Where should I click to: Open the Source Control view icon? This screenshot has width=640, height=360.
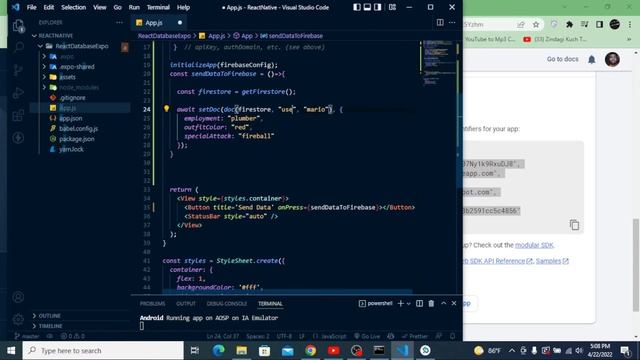pyautogui.click(x=18, y=70)
